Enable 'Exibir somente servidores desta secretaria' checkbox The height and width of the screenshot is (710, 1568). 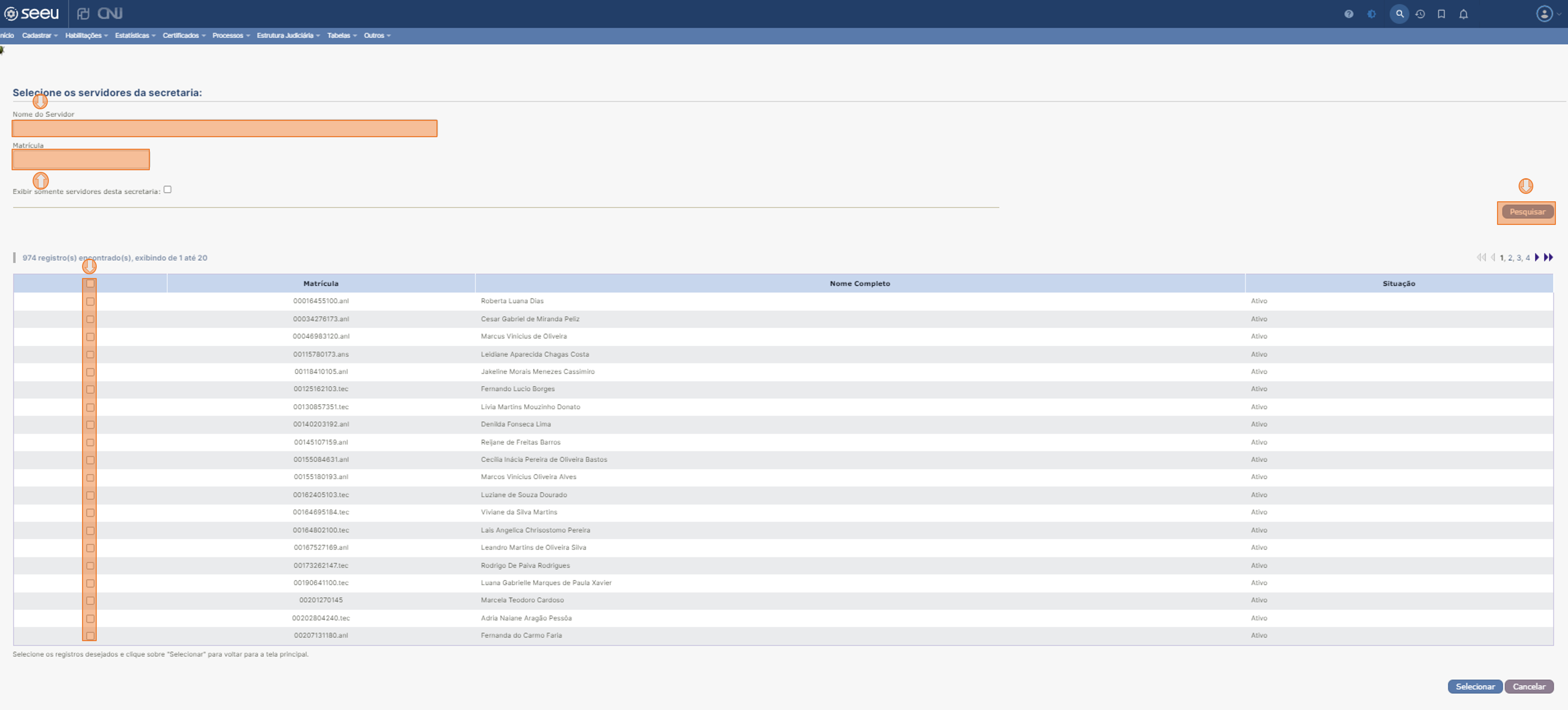(x=167, y=190)
